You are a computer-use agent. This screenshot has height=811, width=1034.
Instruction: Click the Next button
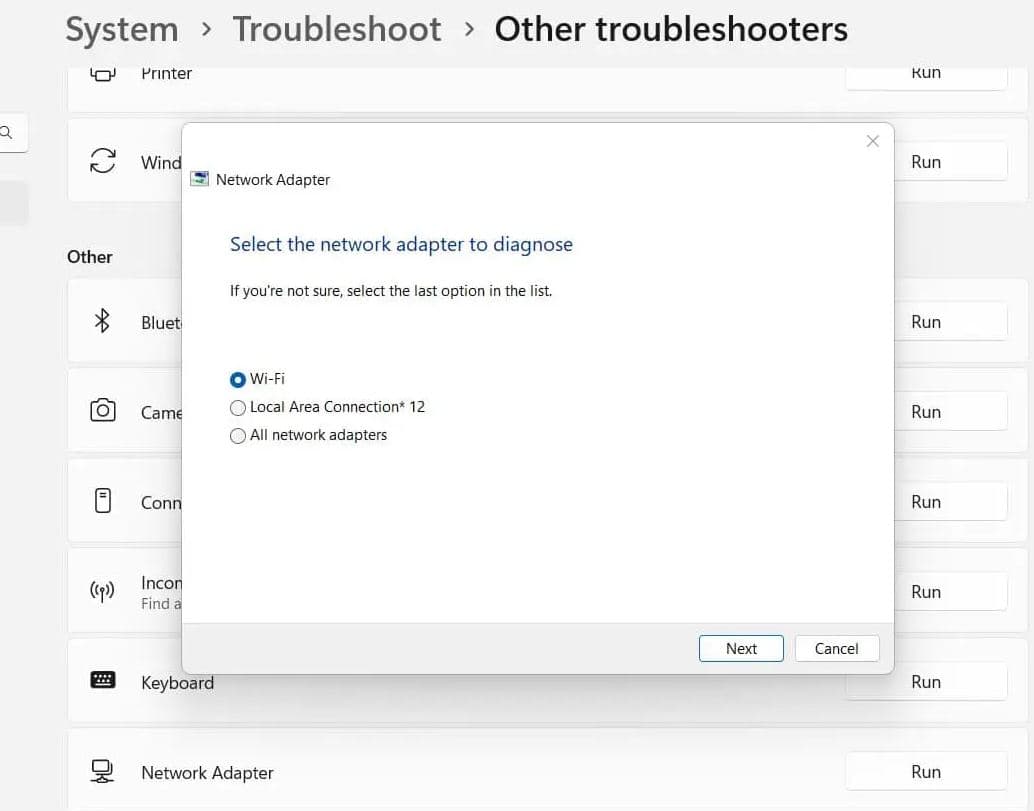click(x=741, y=648)
